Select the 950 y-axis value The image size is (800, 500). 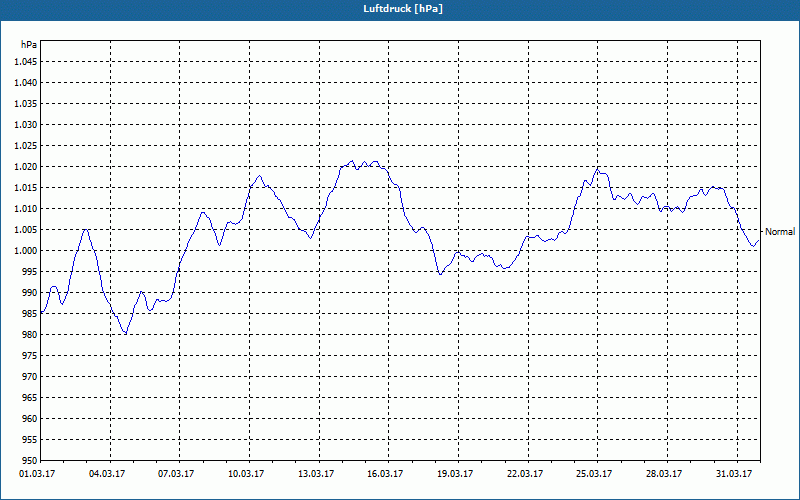pos(30,460)
